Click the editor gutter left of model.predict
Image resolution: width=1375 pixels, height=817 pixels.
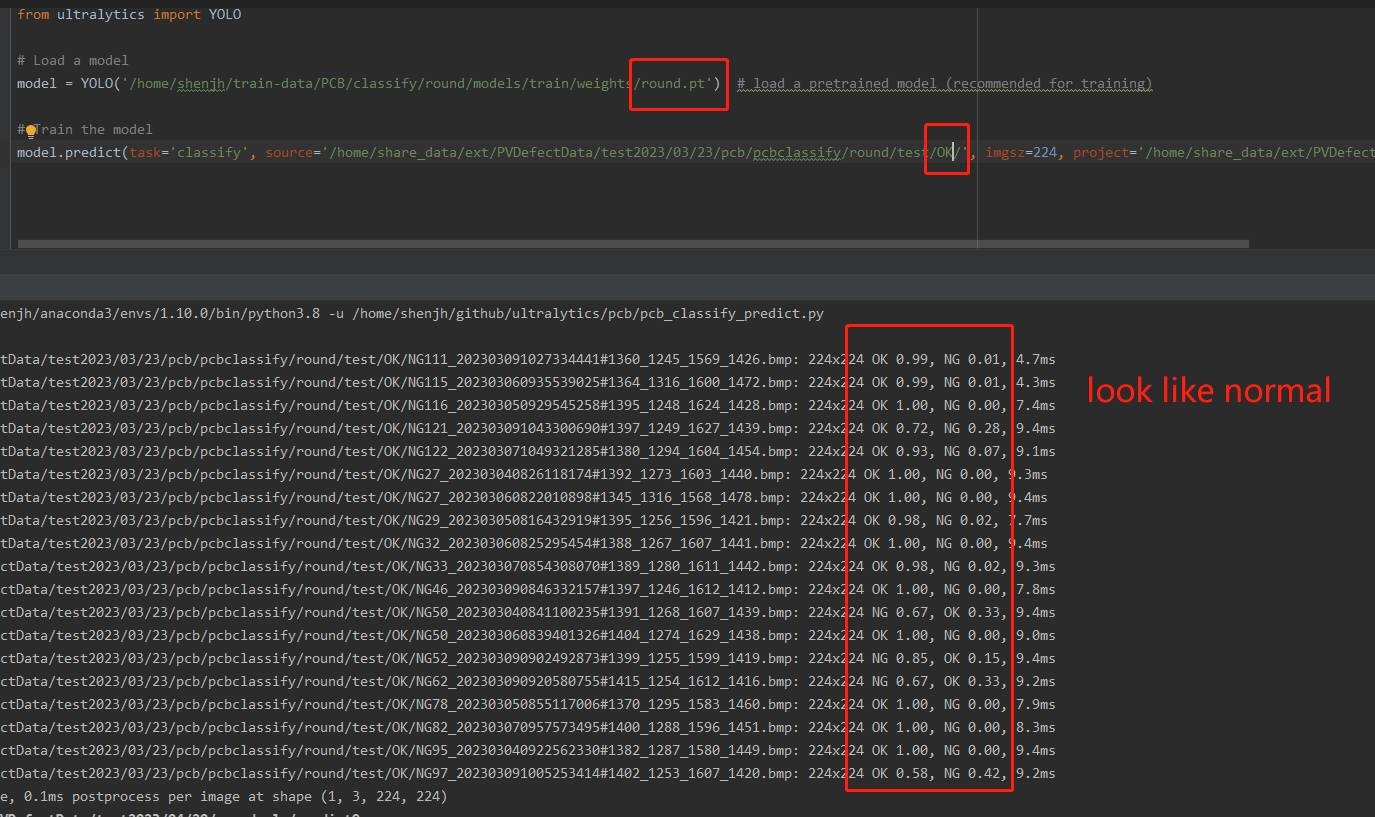pos(7,152)
